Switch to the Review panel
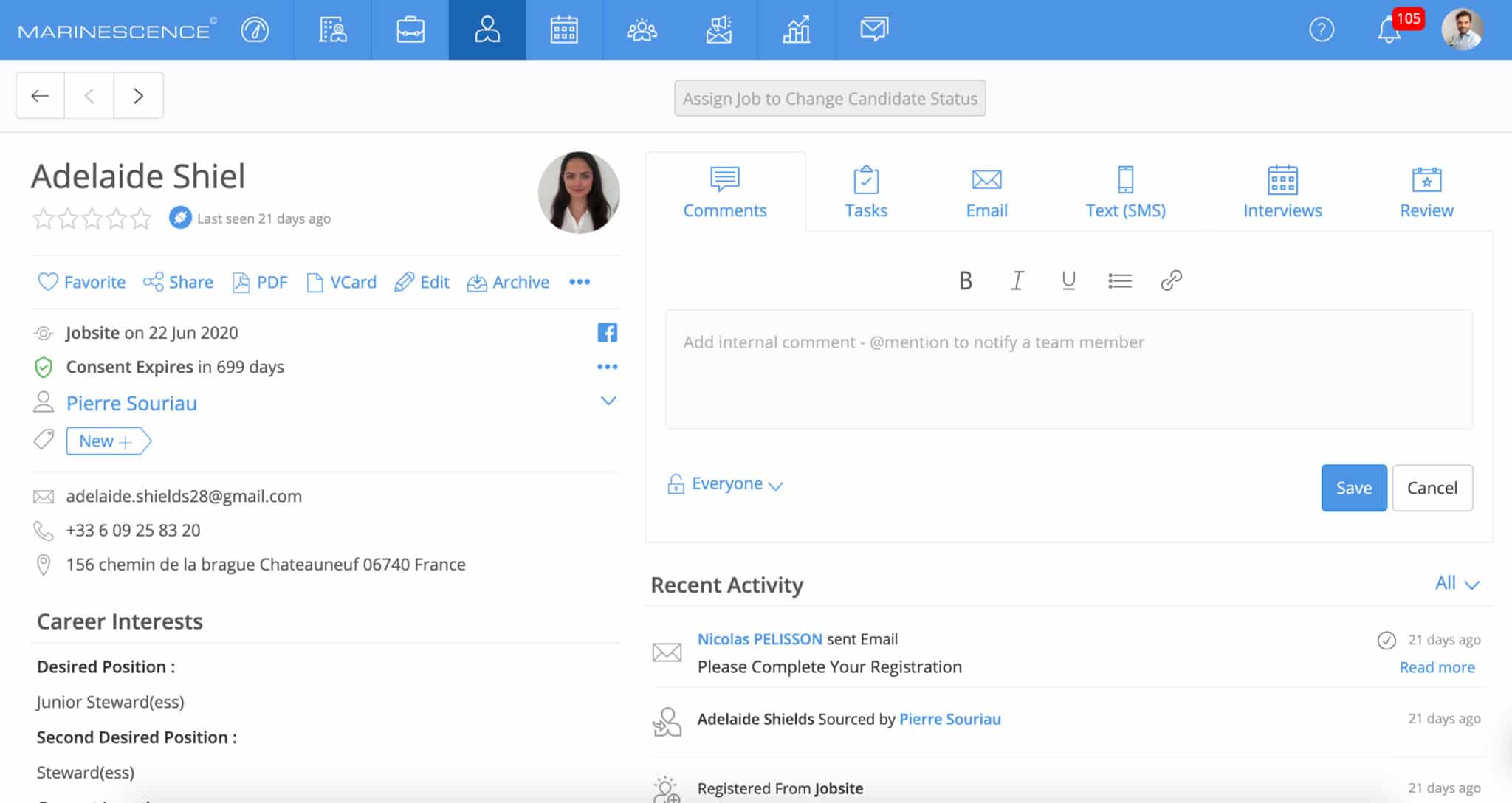This screenshot has height=803, width=1512. [1426, 193]
